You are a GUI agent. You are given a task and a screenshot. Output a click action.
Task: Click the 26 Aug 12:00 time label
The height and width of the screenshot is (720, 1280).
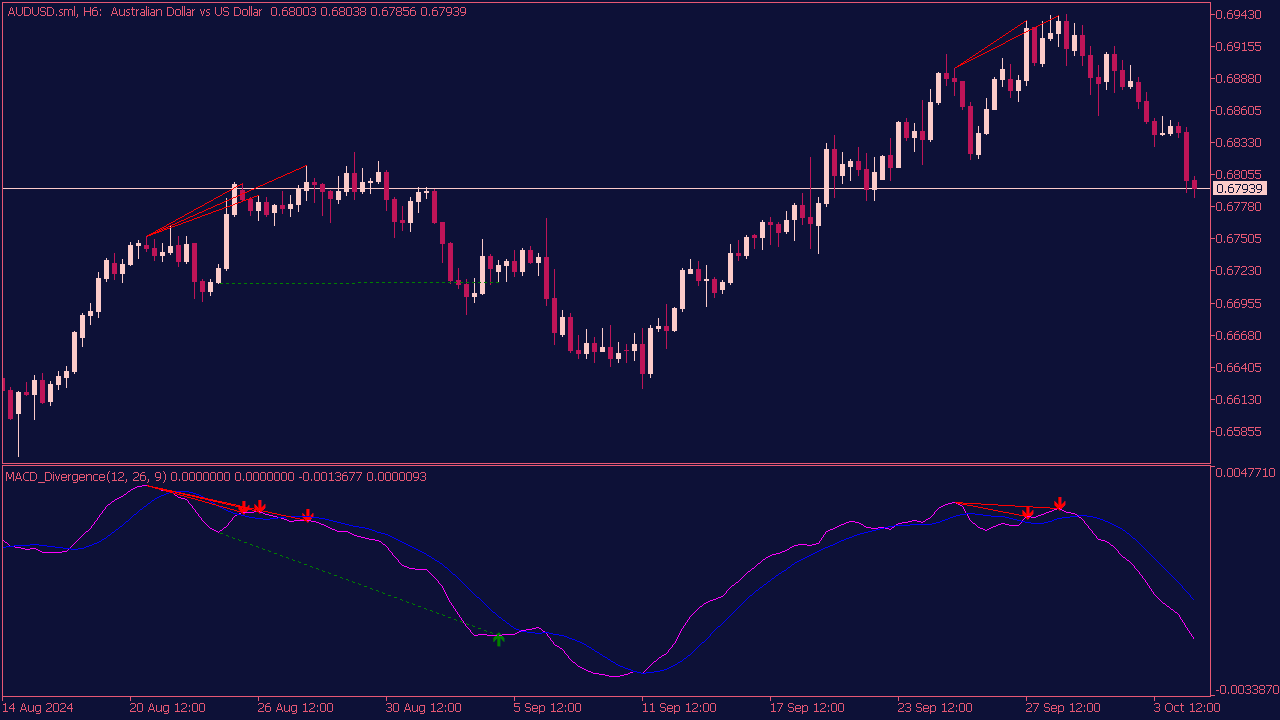296,707
